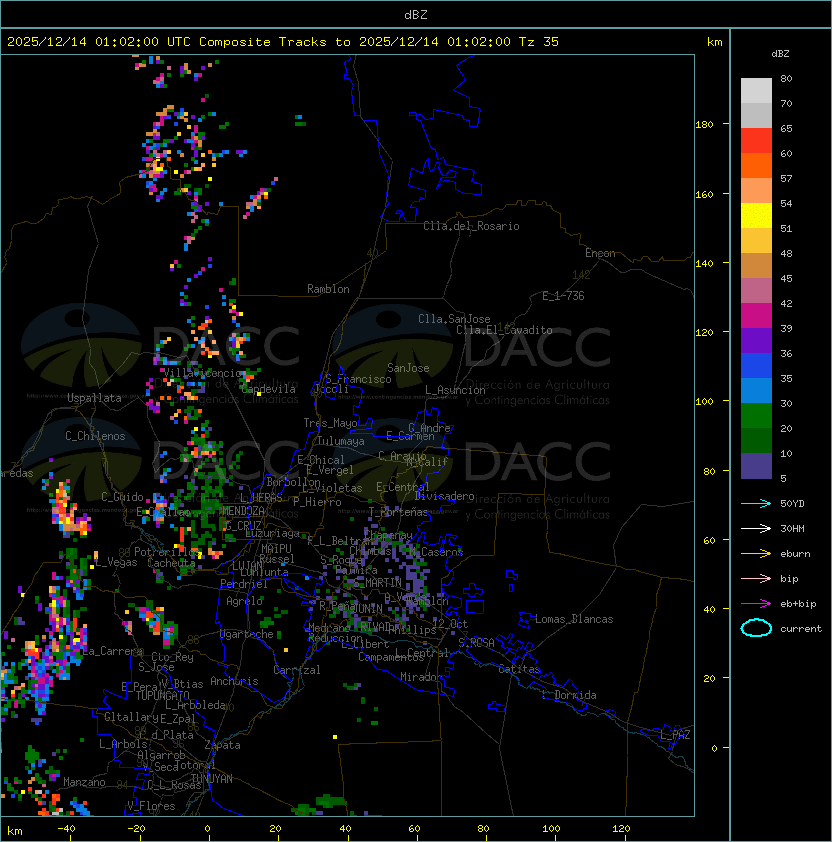The image size is (832, 842).
Task: Click the 100 km mark on vertical axis
Action: click(704, 402)
